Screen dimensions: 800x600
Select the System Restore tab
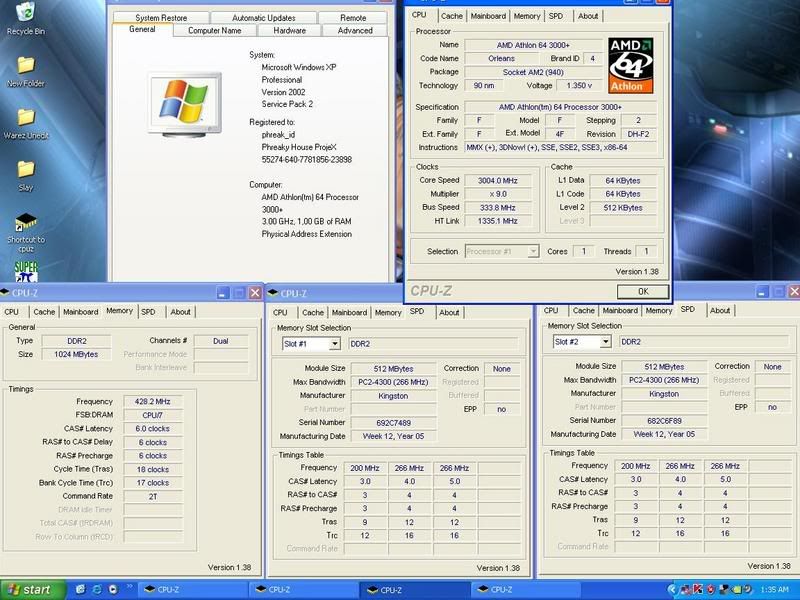(x=160, y=18)
